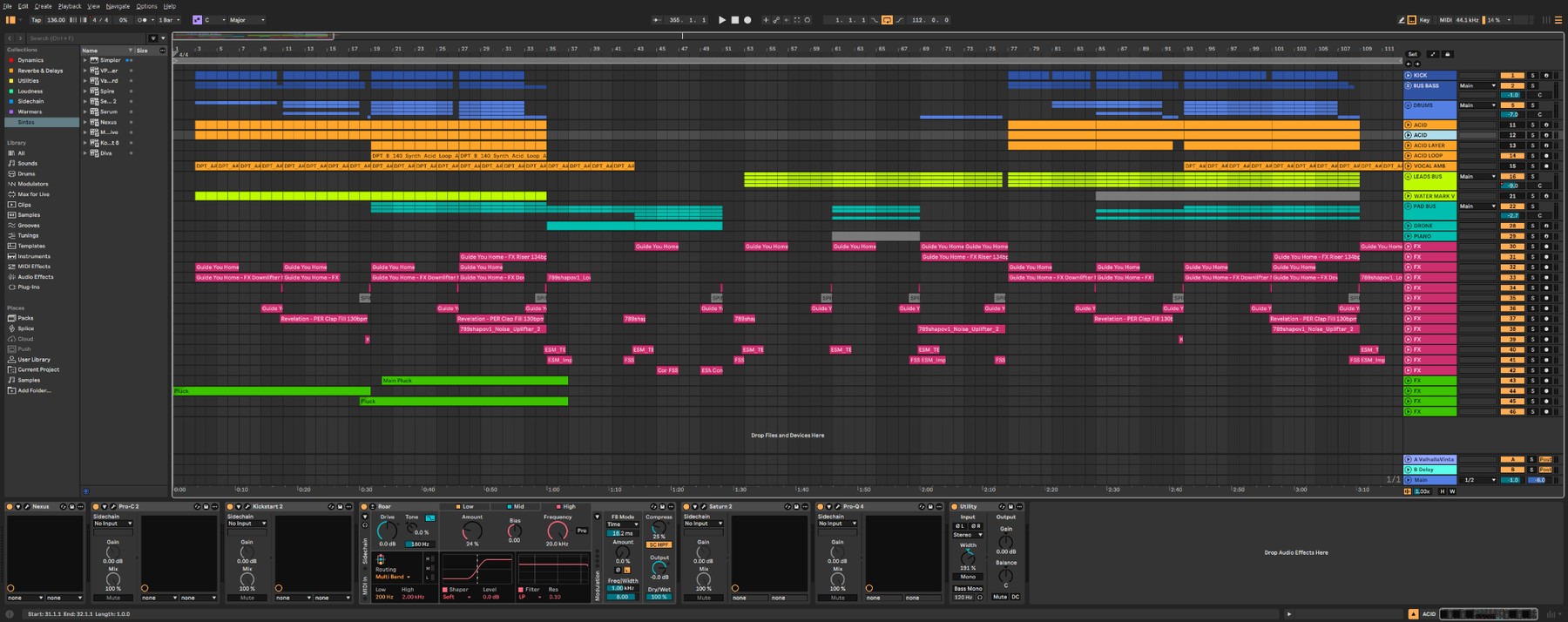This screenshot has height=622, width=1568.
Task: Click the browser toggle orange icon
Action: pos(10,20)
